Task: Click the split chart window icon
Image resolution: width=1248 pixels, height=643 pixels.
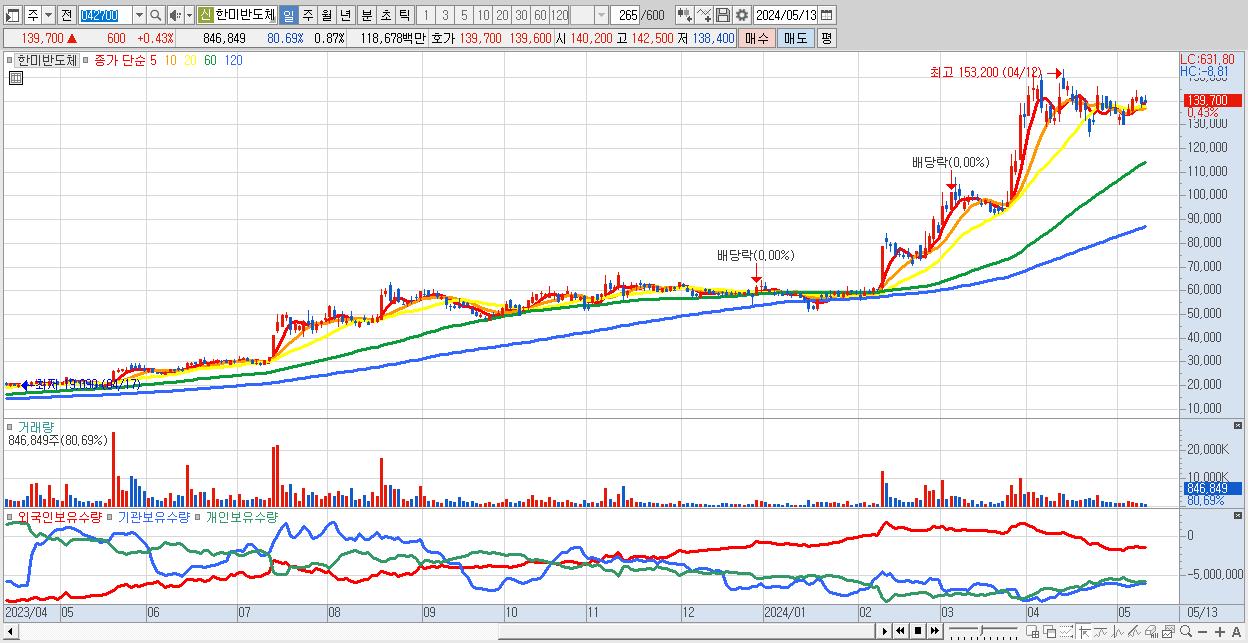Action: tap(1032, 631)
